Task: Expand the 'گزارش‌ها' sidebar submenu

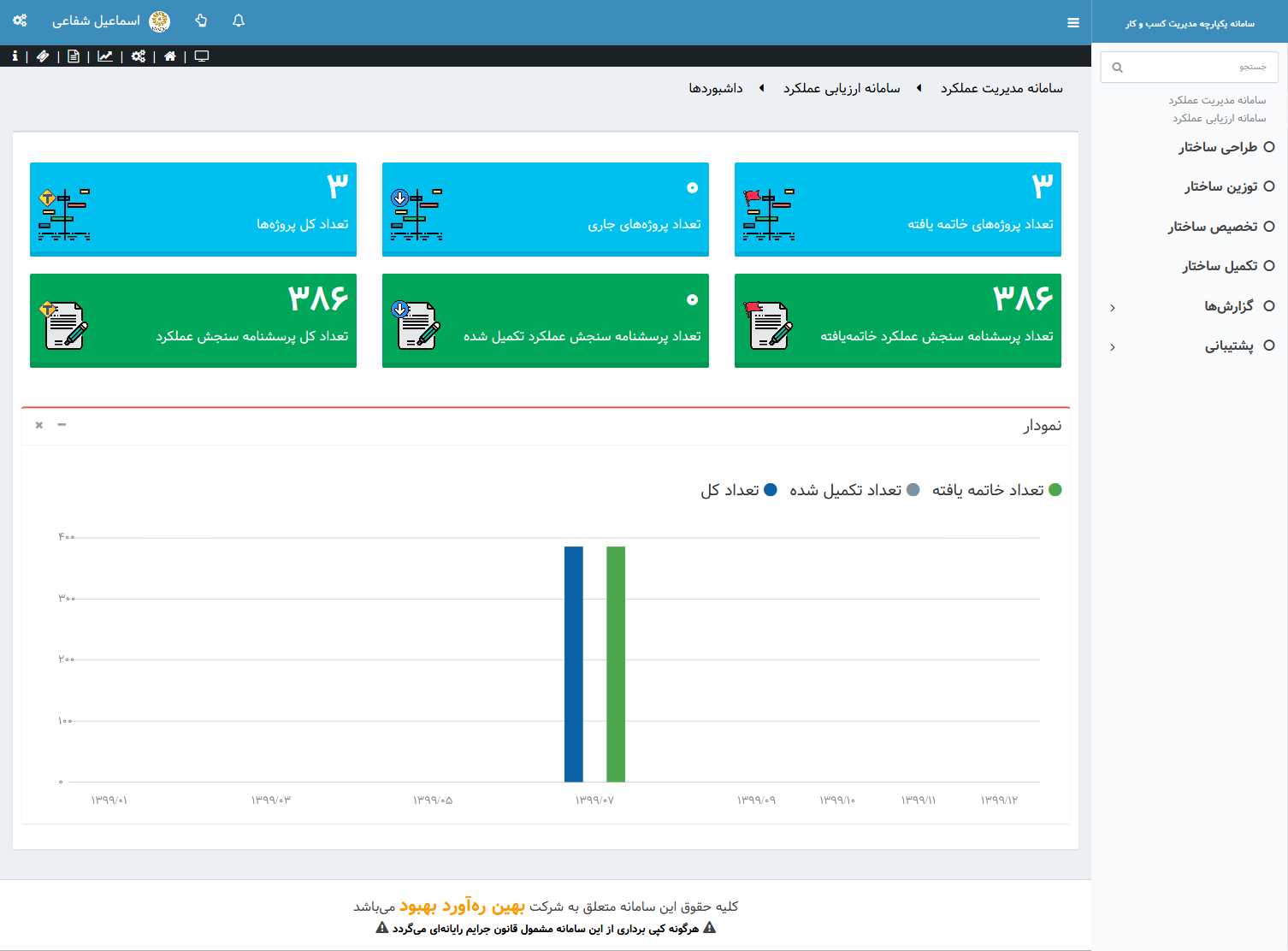Action: coord(1228,306)
